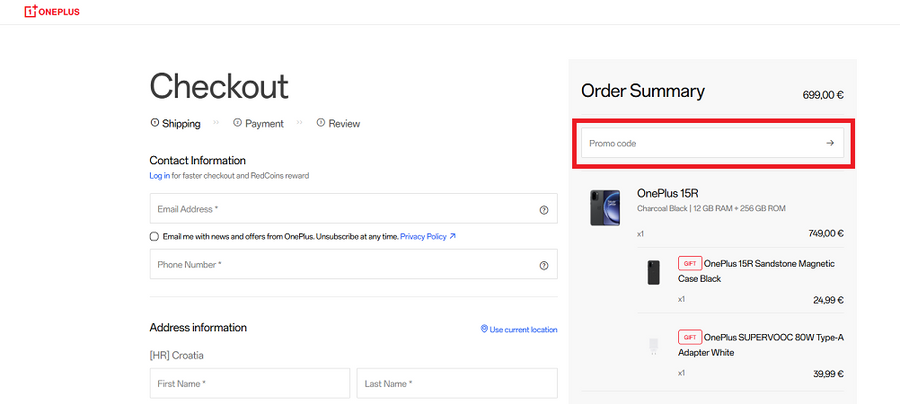Click the Email Address help icon
The width and height of the screenshot is (900, 404).
pyautogui.click(x=544, y=210)
